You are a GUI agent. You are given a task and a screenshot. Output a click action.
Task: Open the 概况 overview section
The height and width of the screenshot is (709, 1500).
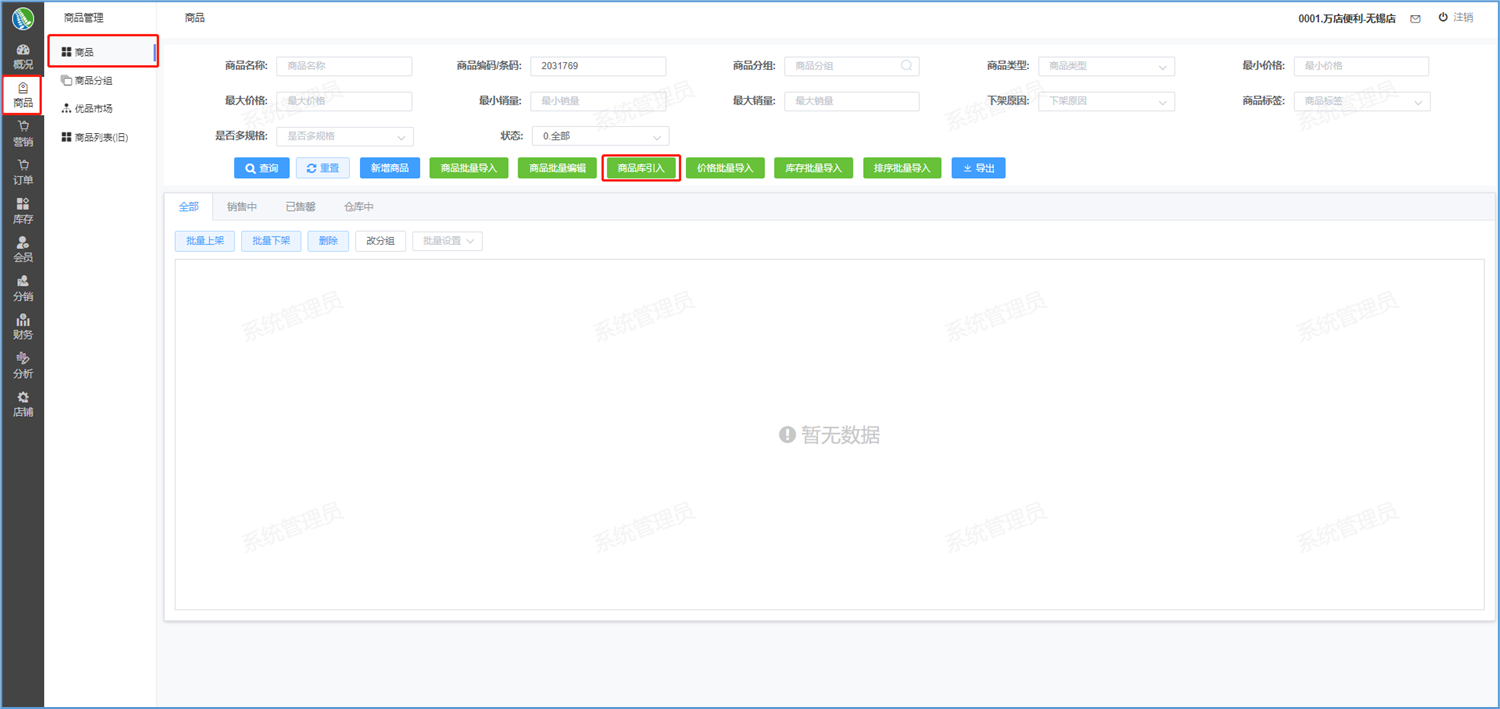tap(22, 56)
